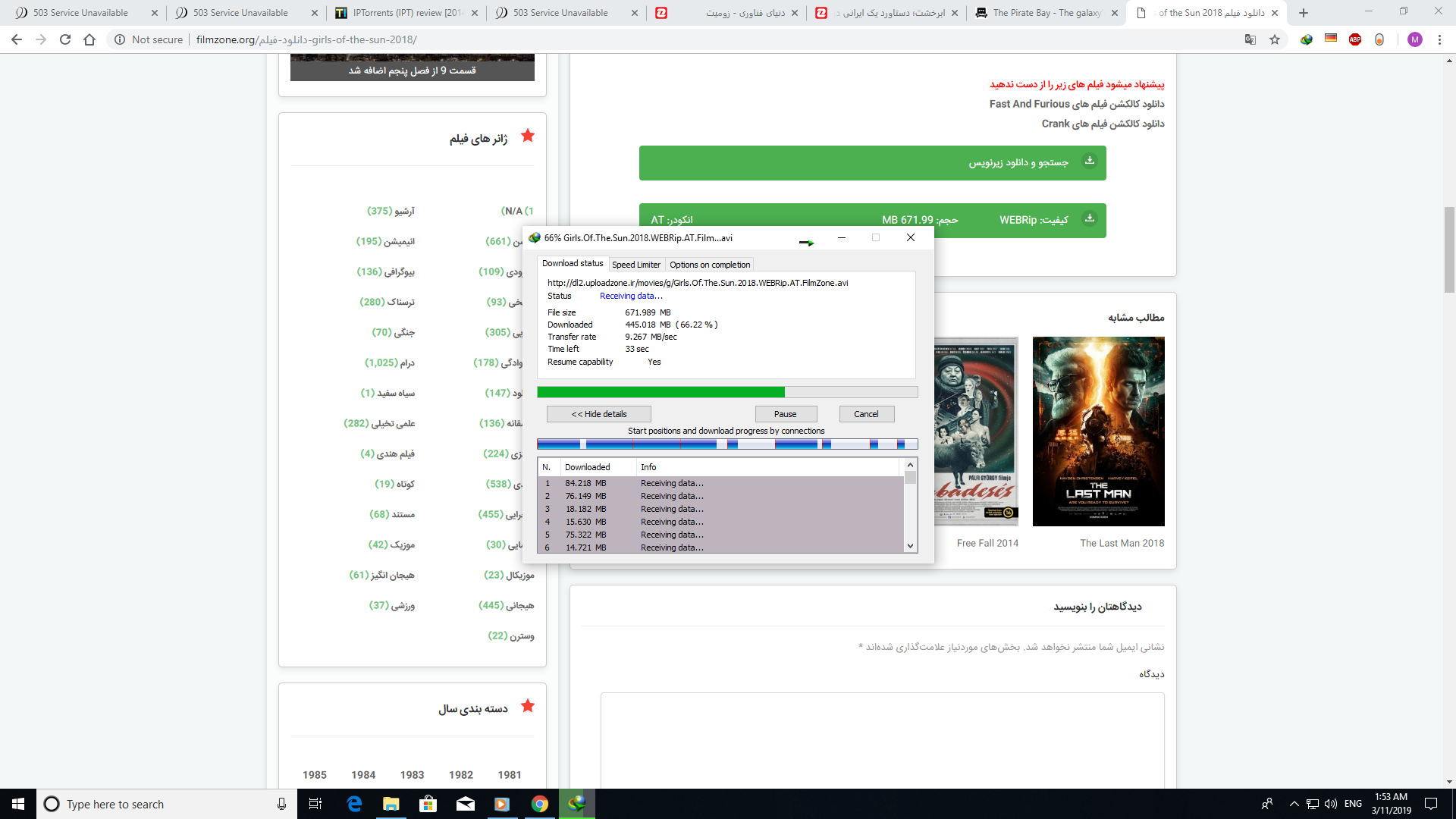Open the year 1981 category link
The height and width of the screenshot is (819, 1456).
510,775
